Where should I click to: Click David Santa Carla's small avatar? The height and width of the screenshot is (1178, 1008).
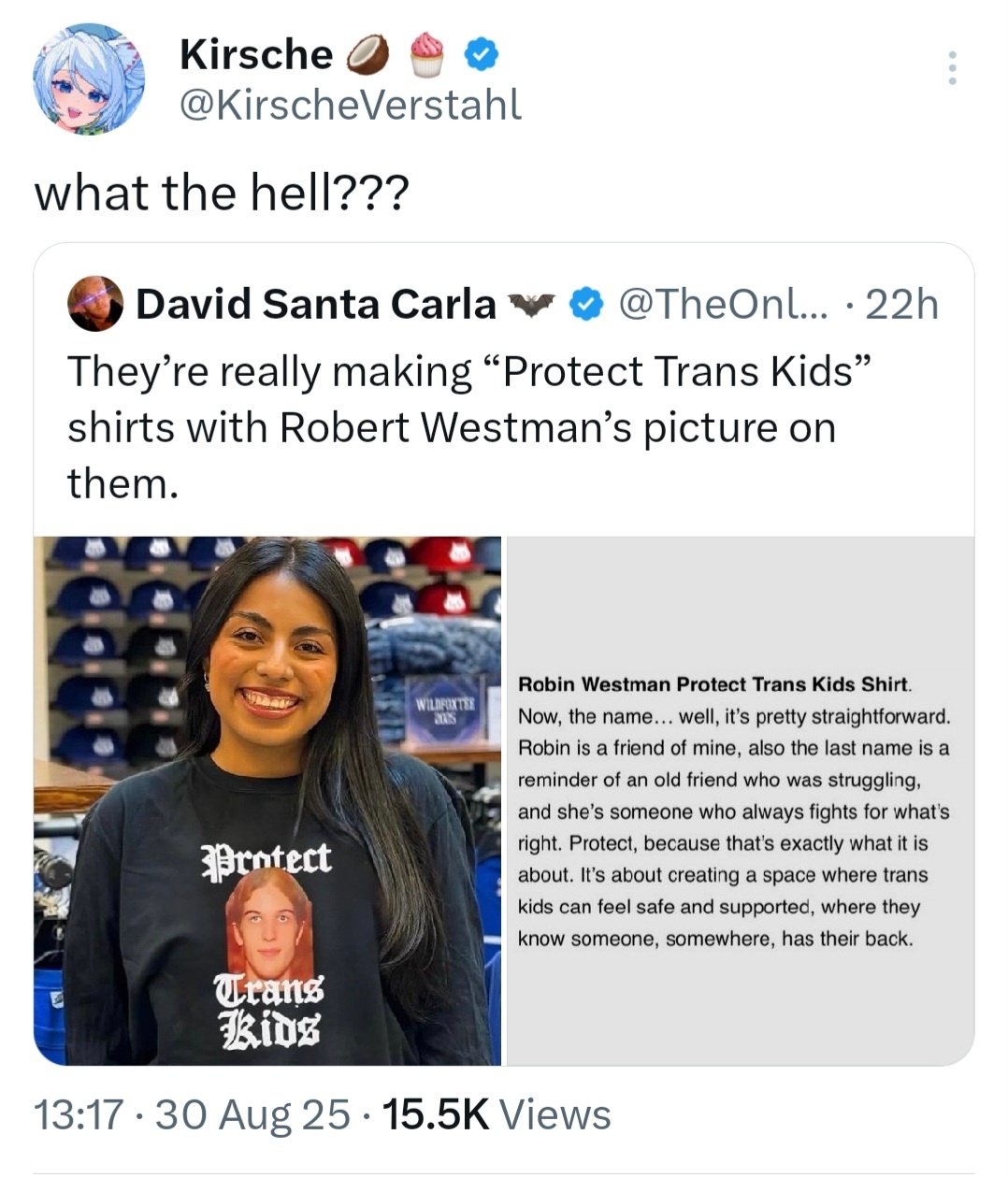pos(95,304)
